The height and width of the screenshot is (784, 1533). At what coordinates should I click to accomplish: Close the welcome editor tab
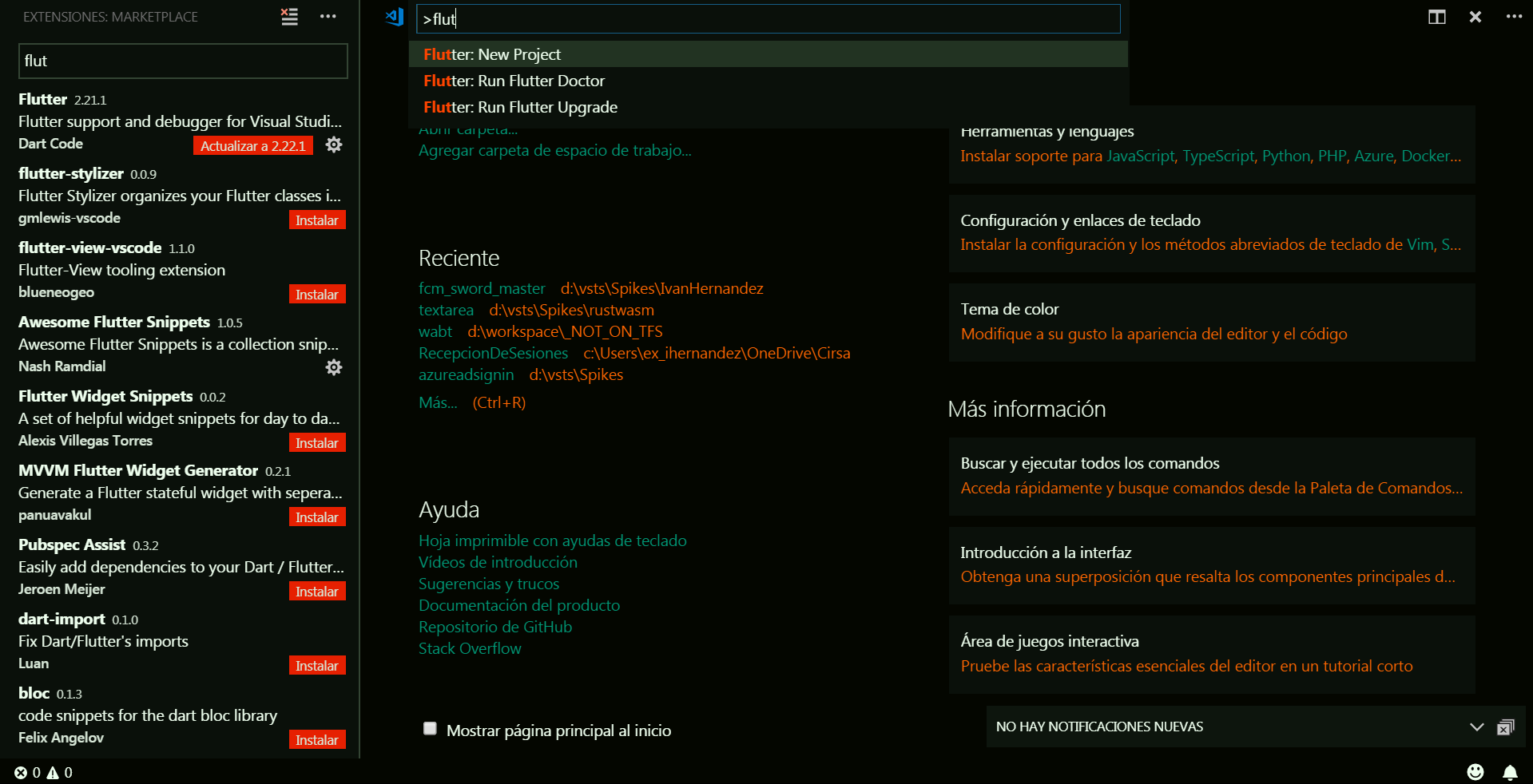[1475, 17]
